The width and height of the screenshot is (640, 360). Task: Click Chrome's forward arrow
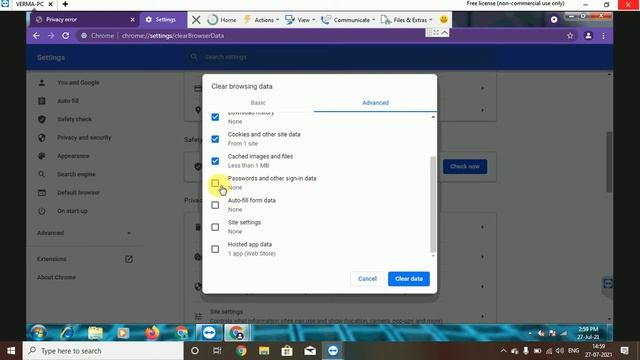click(51, 36)
